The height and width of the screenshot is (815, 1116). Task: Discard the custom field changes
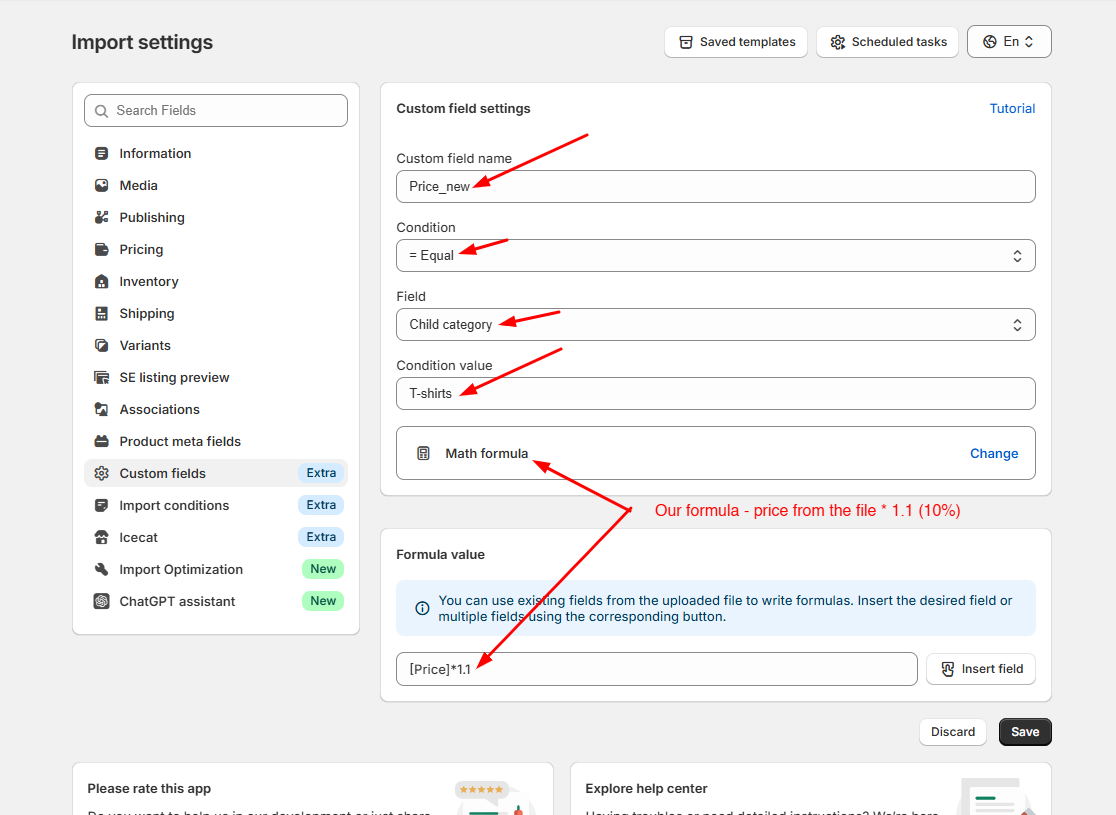click(x=952, y=732)
